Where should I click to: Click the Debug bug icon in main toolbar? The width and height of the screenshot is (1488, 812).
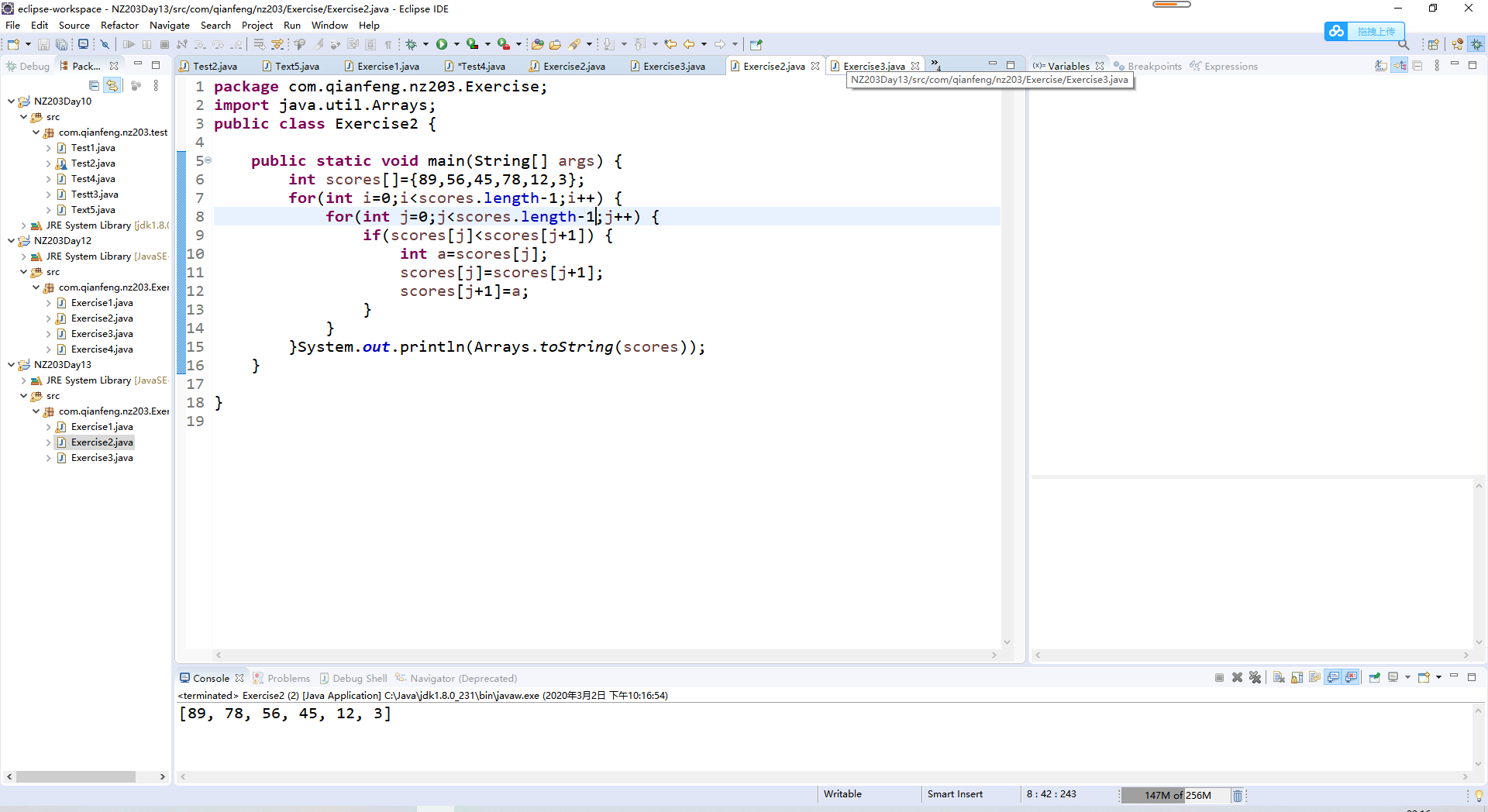coord(412,44)
